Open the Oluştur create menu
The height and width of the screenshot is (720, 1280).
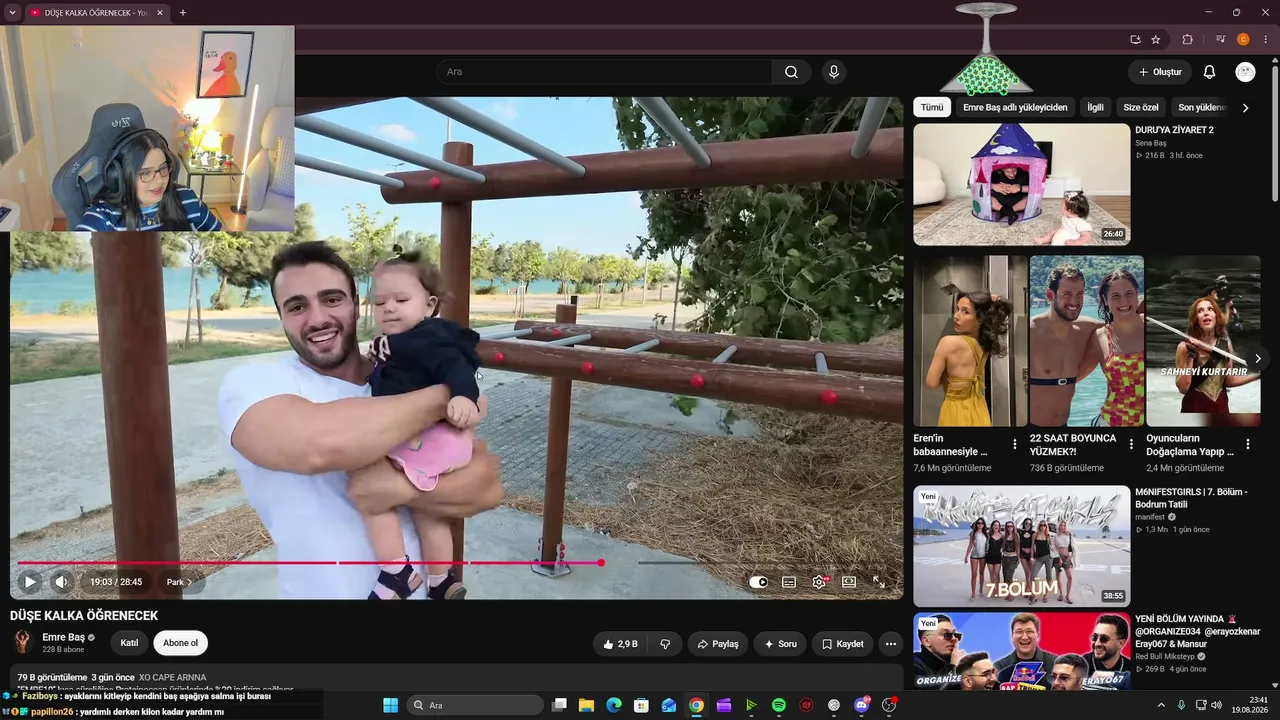coord(1160,72)
